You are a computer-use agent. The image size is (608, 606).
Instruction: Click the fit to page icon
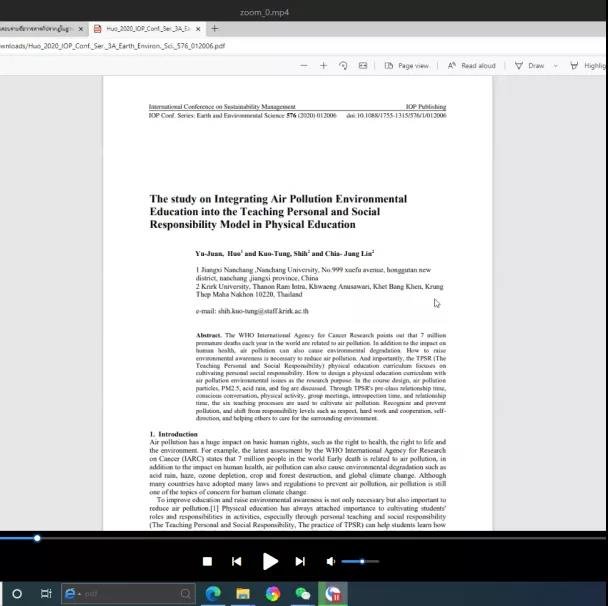click(363, 66)
